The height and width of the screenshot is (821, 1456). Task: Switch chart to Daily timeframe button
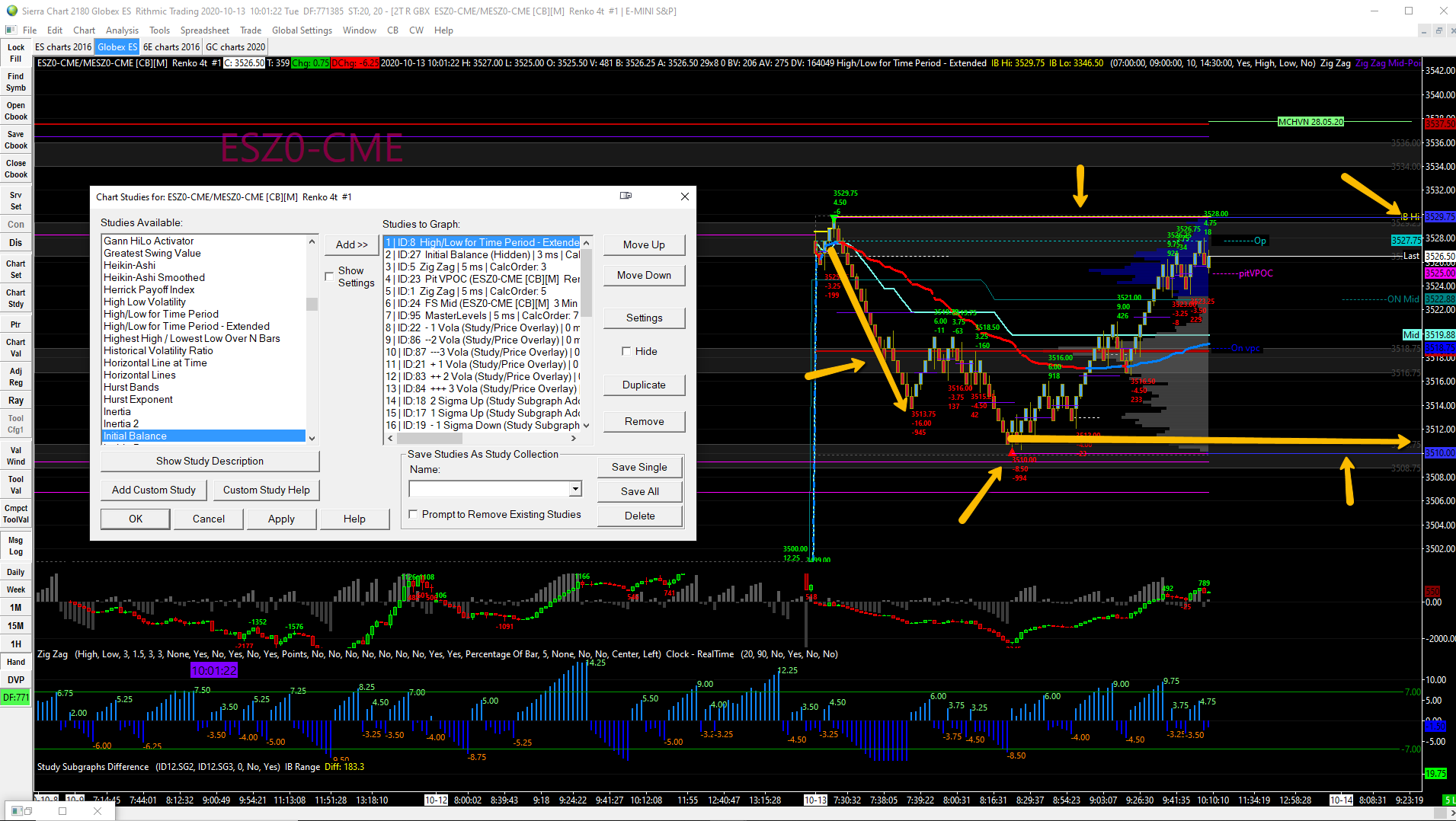(16, 572)
